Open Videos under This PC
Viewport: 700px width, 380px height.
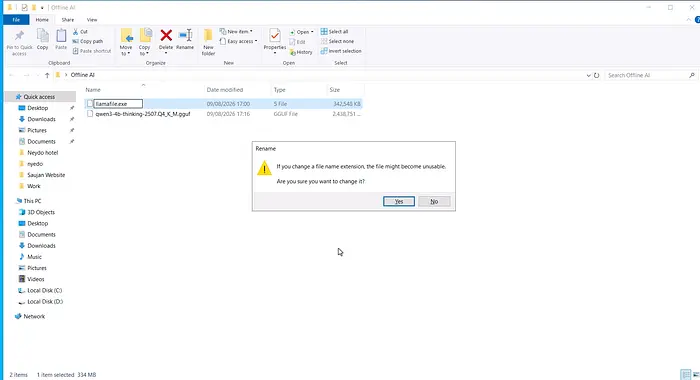click(x=35, y=279)
